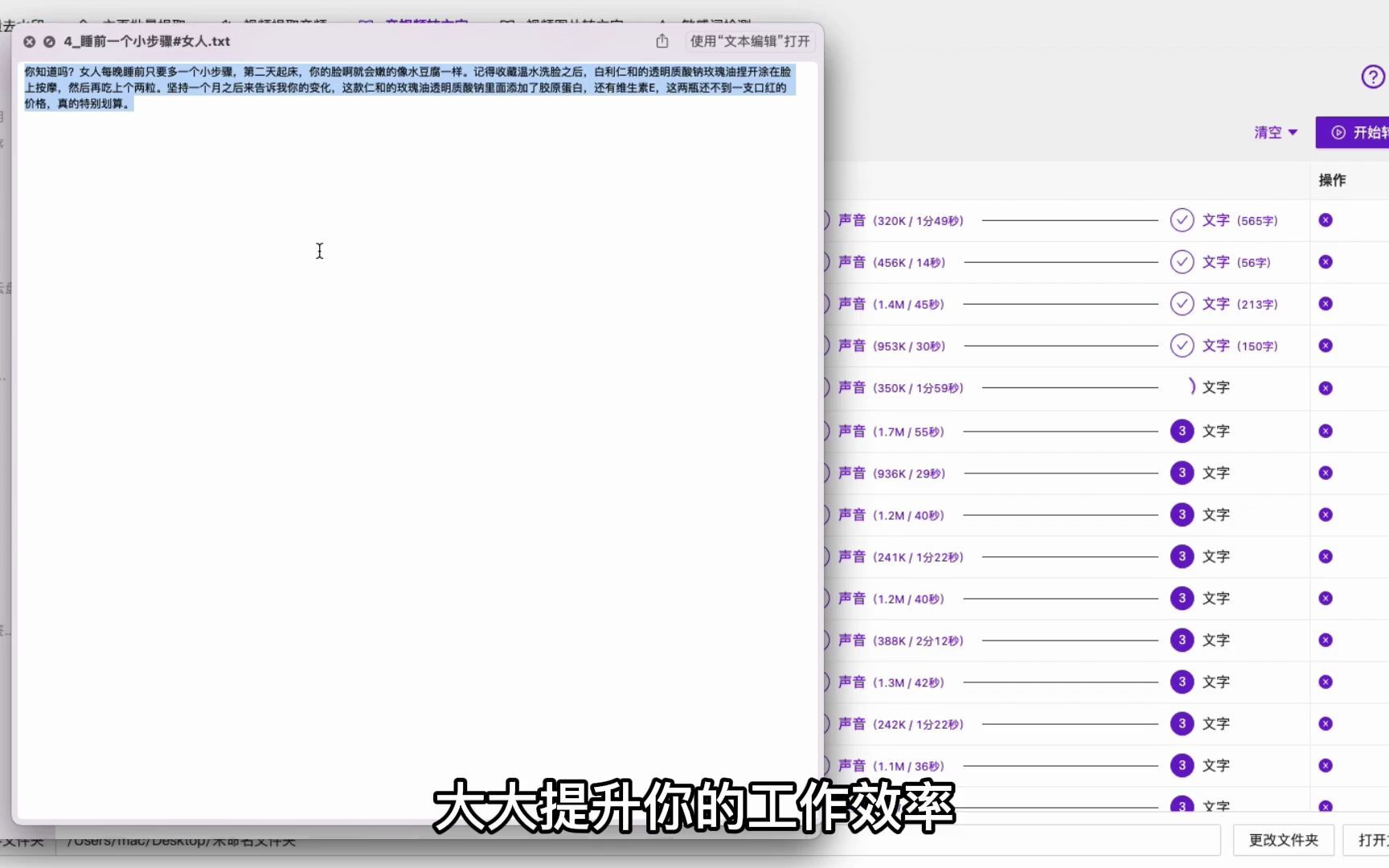The width and height of the screenshot is (1389, 868).
Task: Click the 3 badge in 1.3M / 42秒 row
Action: 1182,682
